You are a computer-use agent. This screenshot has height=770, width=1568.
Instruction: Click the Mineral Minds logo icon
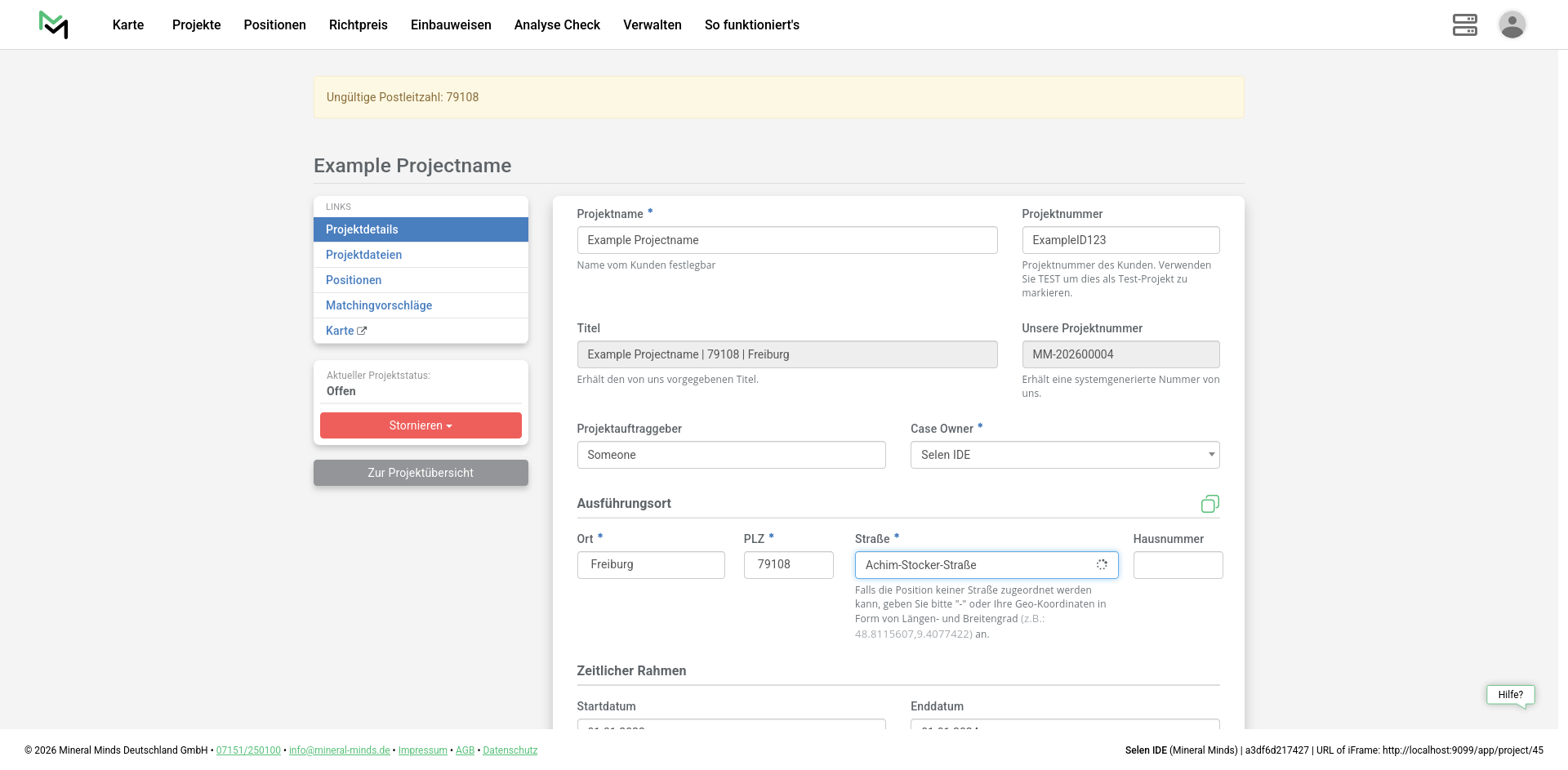pyautogui.click(x=54, y=24)
